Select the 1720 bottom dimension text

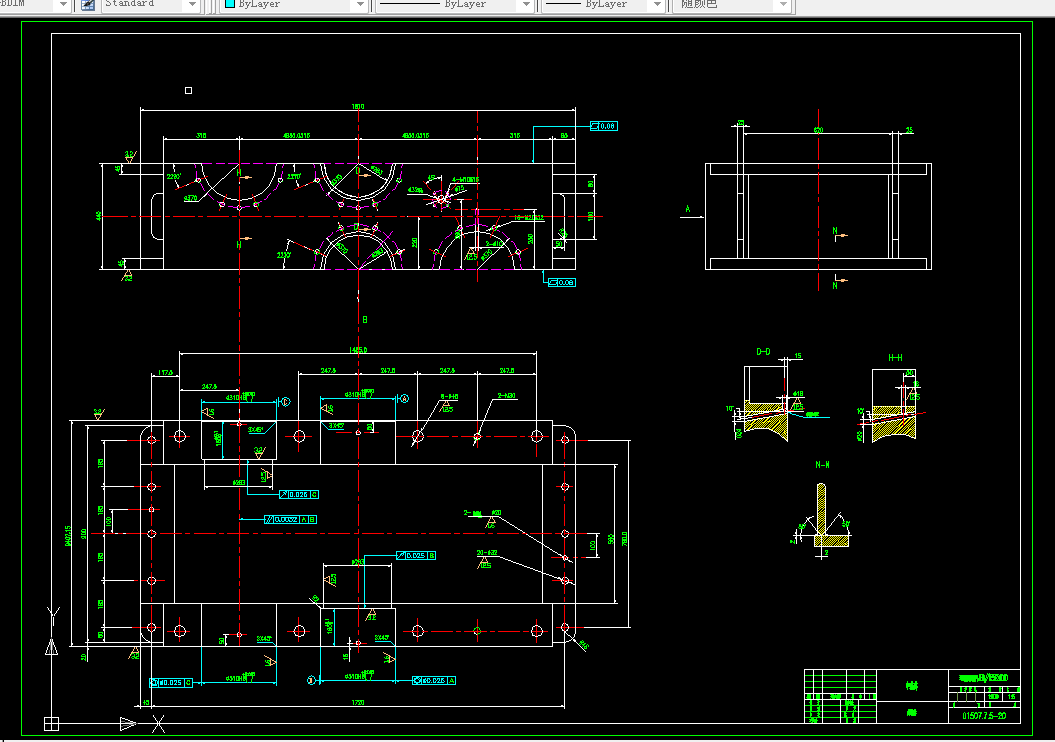[358, 702]
